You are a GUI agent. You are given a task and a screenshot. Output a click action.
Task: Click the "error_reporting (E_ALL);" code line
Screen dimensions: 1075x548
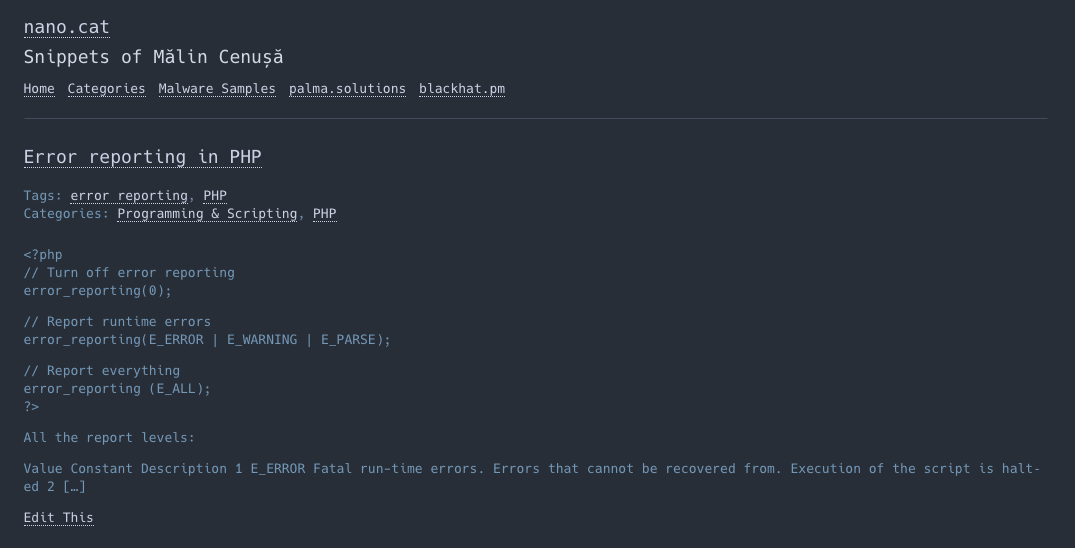117,389
